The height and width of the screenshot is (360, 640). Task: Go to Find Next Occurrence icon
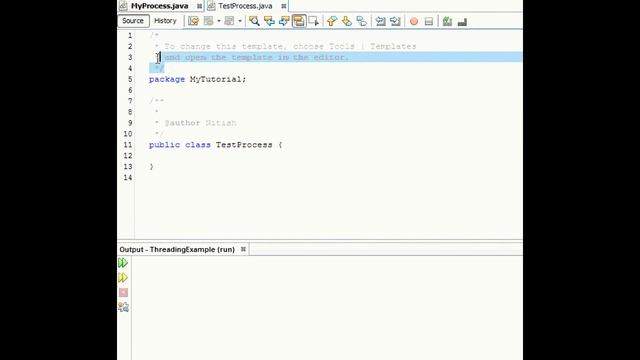coord(284,21)
